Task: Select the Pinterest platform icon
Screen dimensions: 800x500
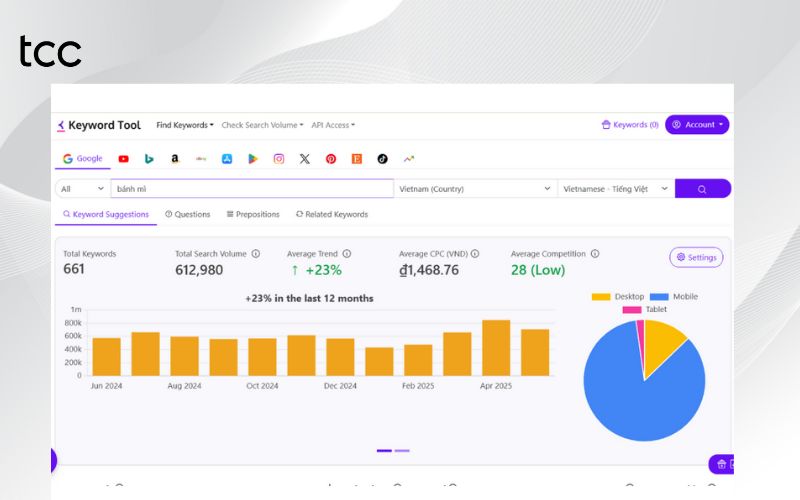Action: coord(331,159)
